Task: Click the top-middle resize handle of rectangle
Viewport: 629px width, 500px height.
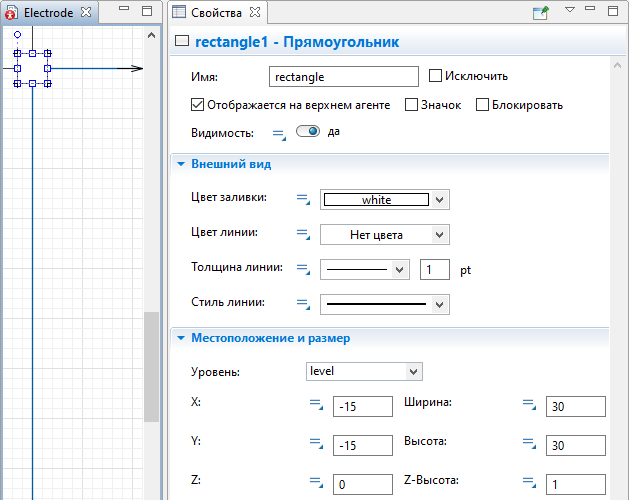Action: point(32,53)
